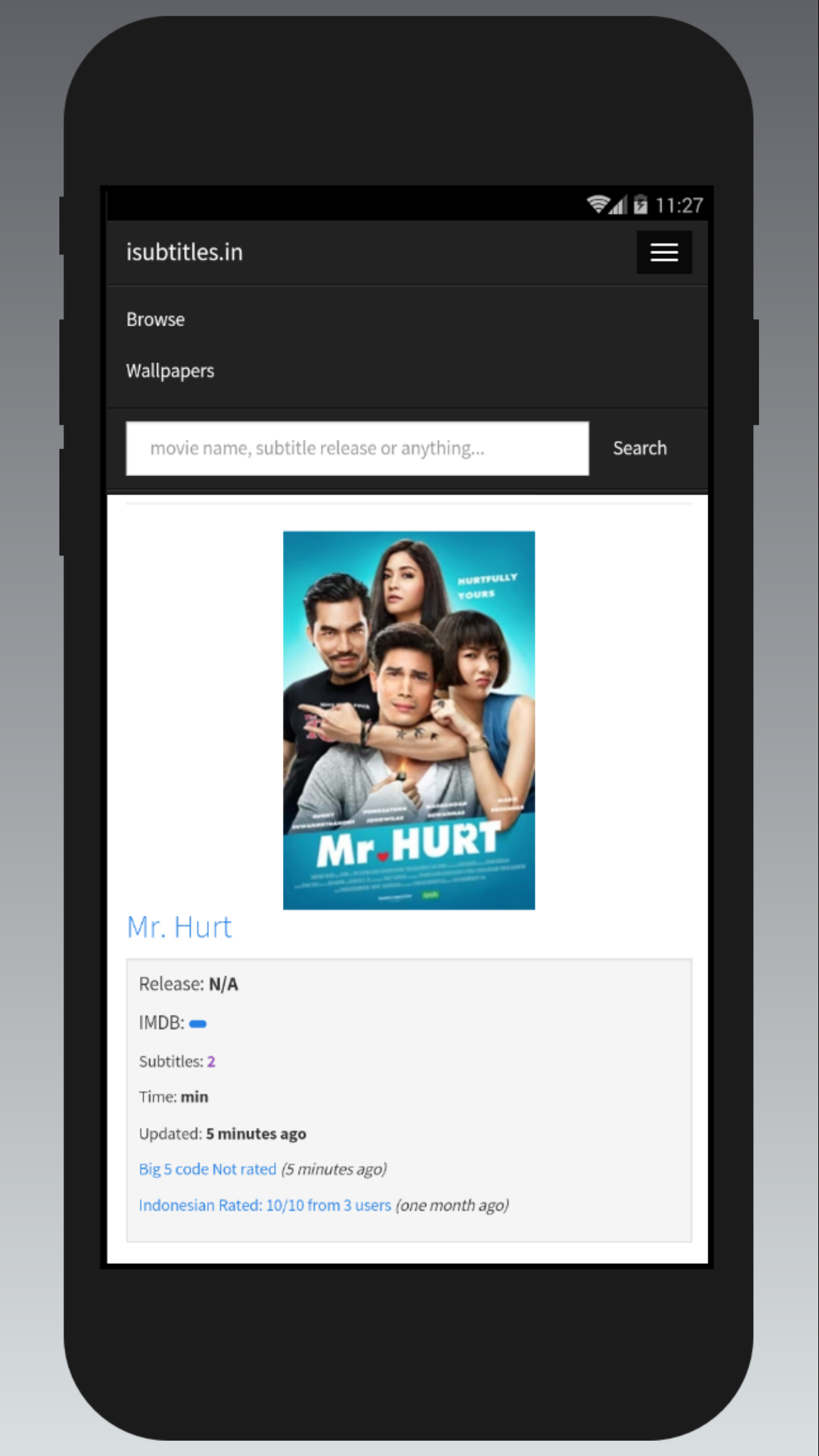This screenshot has width=819, height=1456.
Task: Select the Browse menu item
Action: tap(156, 319)
